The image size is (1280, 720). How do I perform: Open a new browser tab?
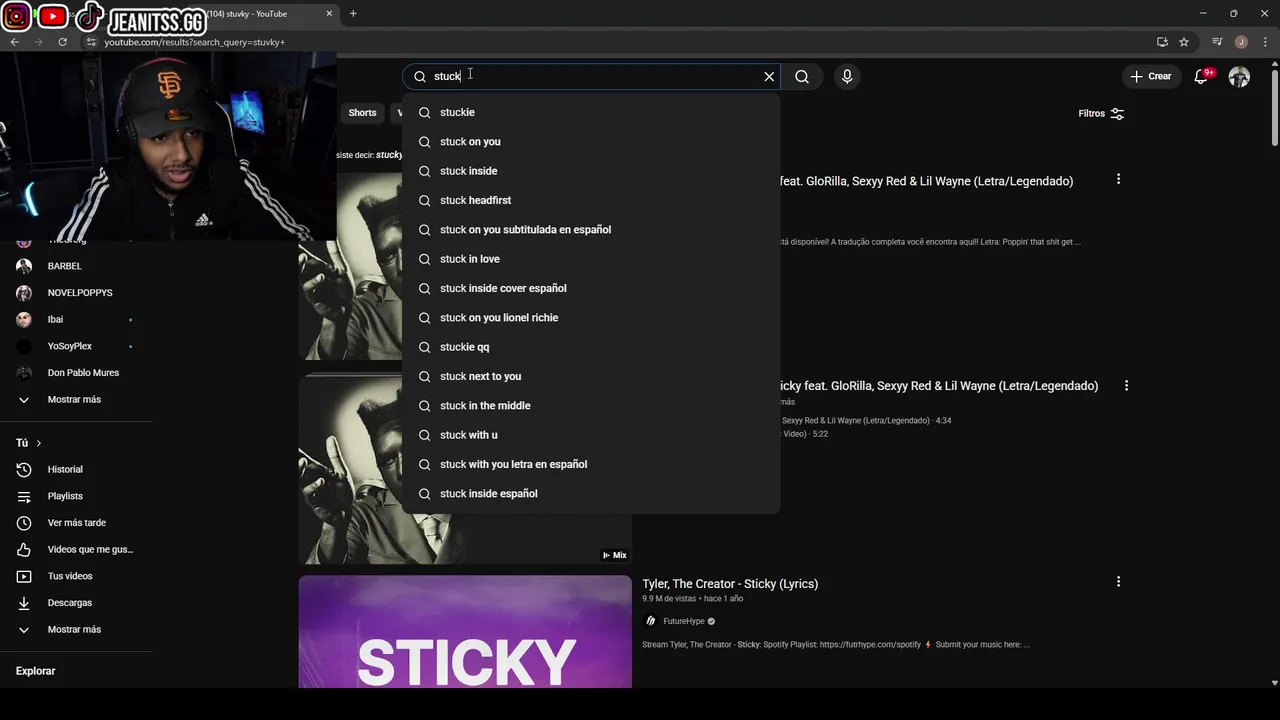coord(353,14)
